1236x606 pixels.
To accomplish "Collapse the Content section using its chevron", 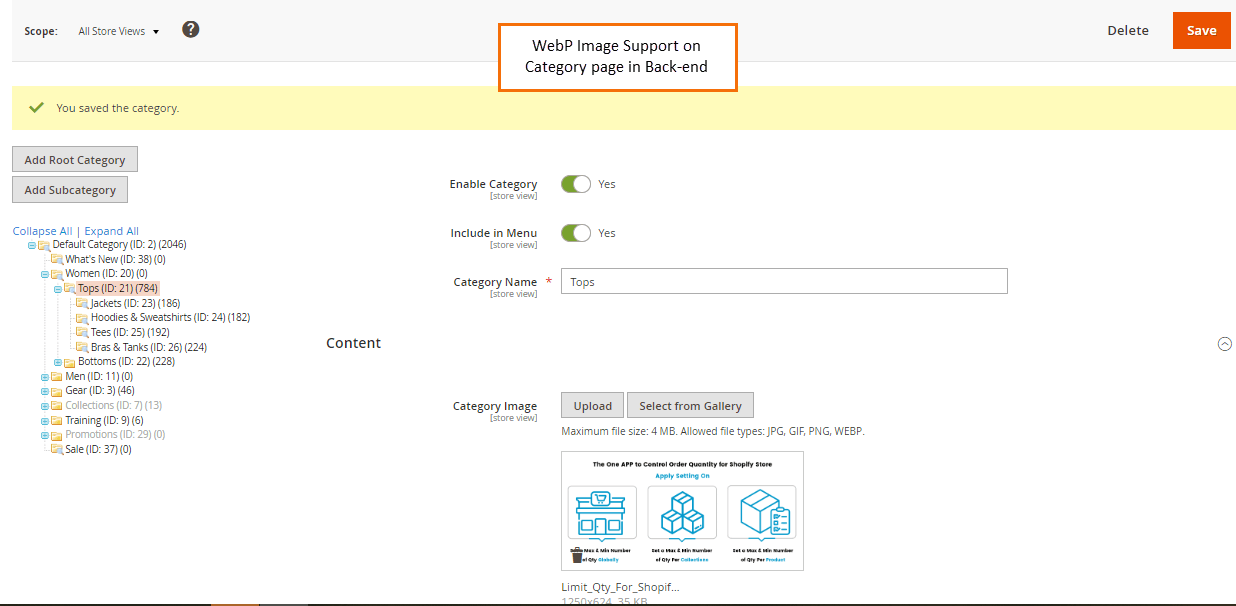I will point(1224,343).
